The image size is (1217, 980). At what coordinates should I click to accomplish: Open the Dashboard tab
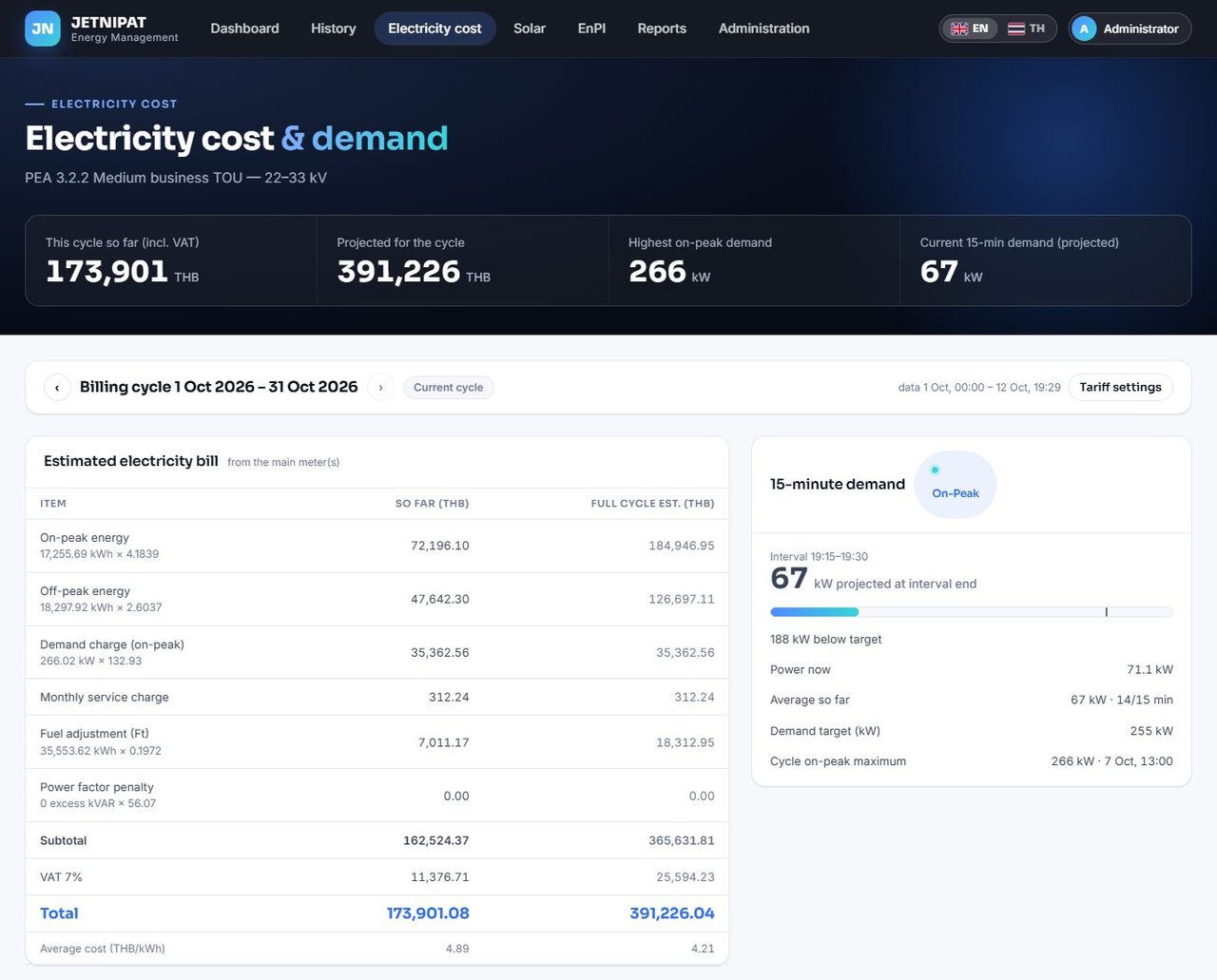[x=244, y=29]
